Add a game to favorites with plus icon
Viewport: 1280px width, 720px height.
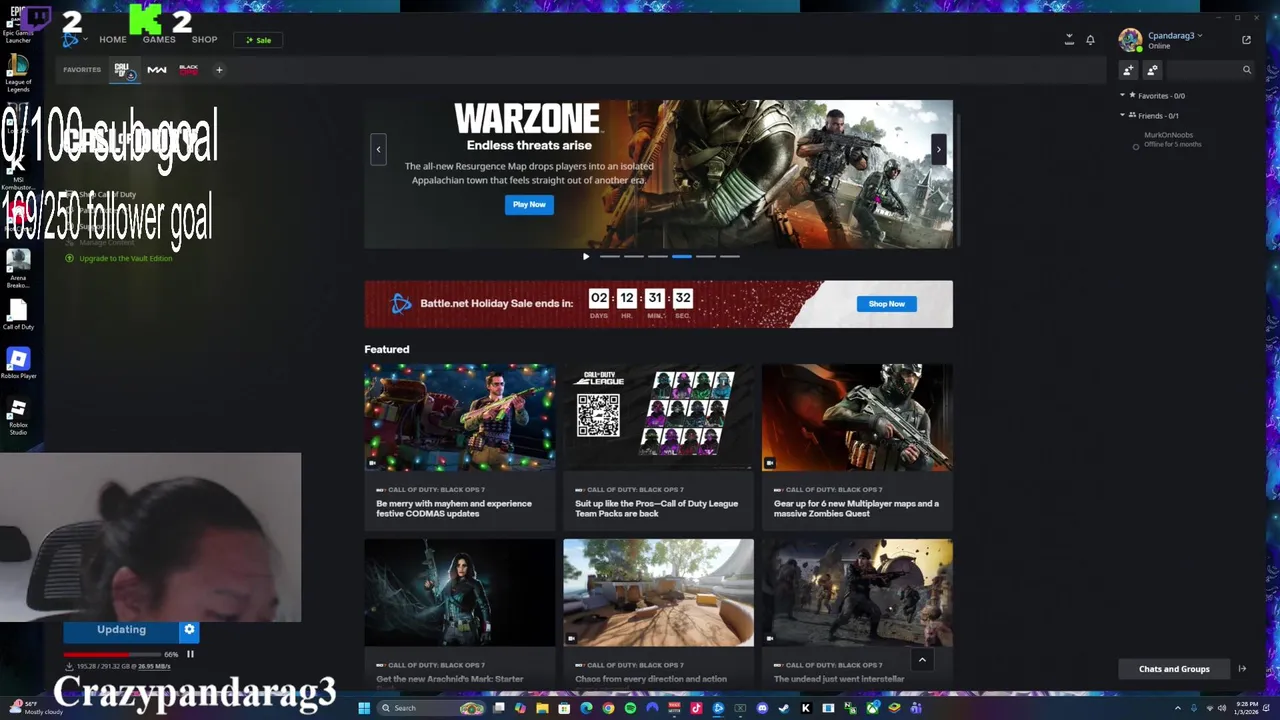click(219, 70)
